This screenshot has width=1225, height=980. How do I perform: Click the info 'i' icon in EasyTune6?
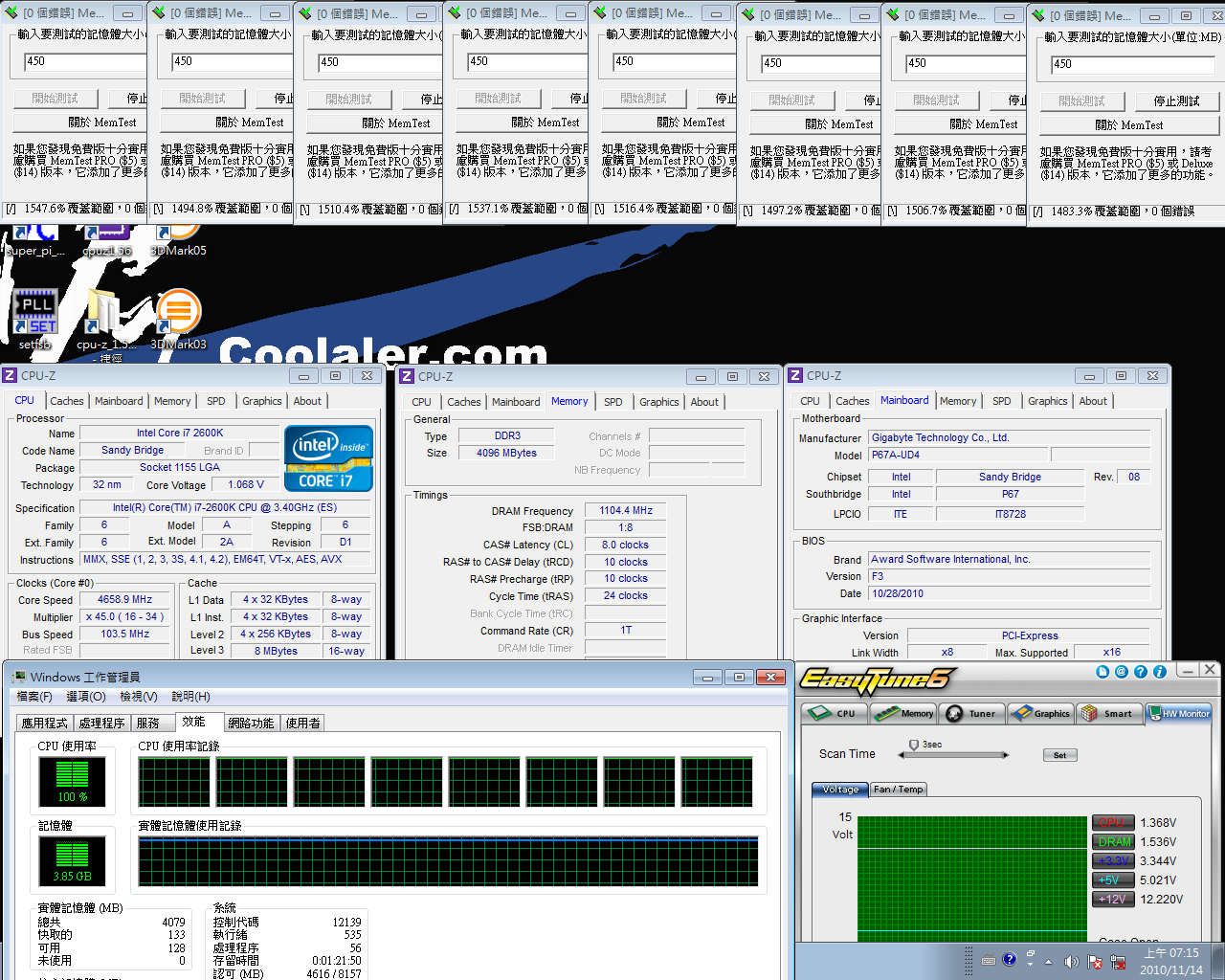coord(1160,672)
